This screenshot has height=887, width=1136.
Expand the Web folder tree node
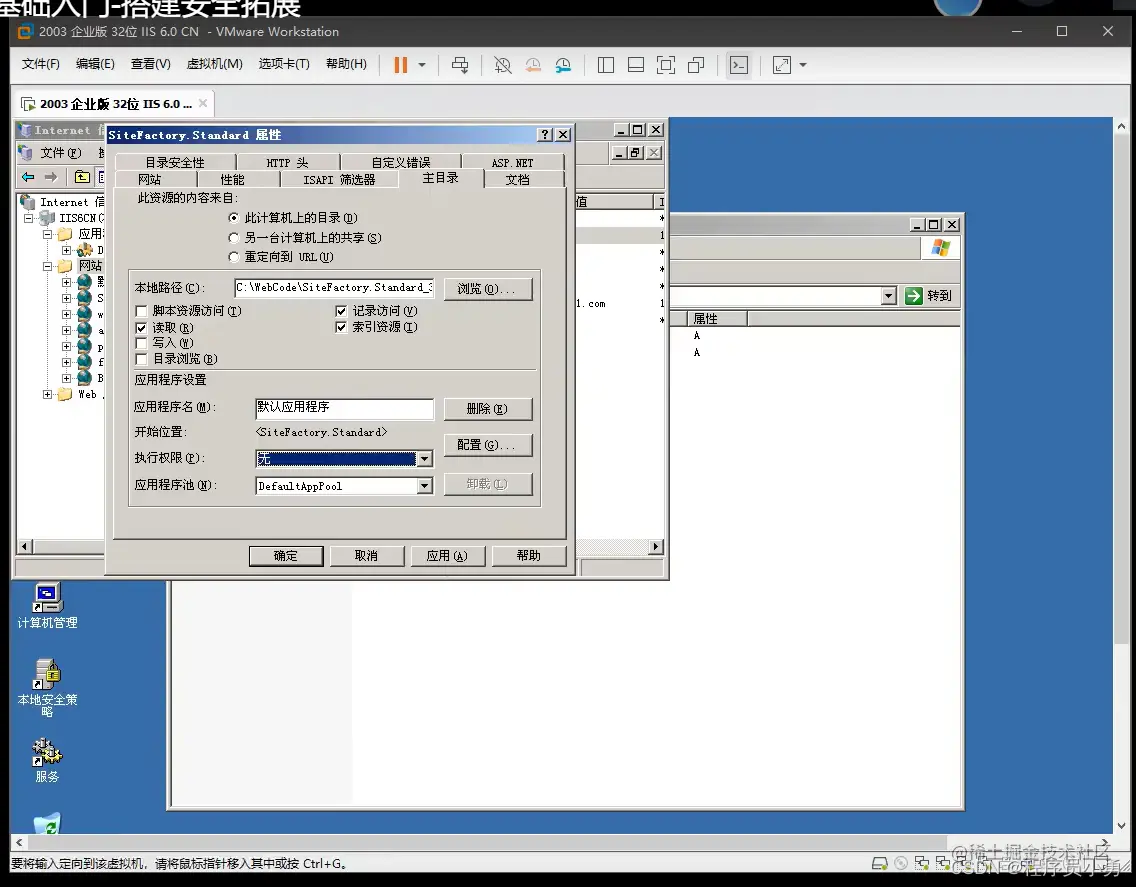click(x=47, y=394)
